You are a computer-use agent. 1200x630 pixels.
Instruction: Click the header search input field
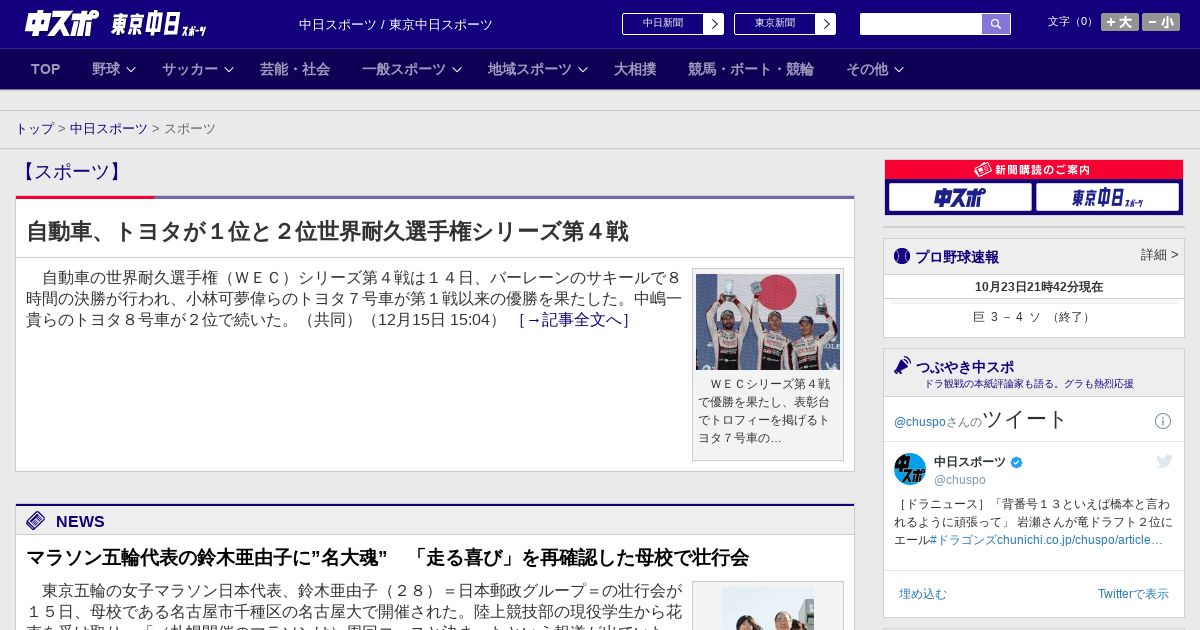click(921, 24)
